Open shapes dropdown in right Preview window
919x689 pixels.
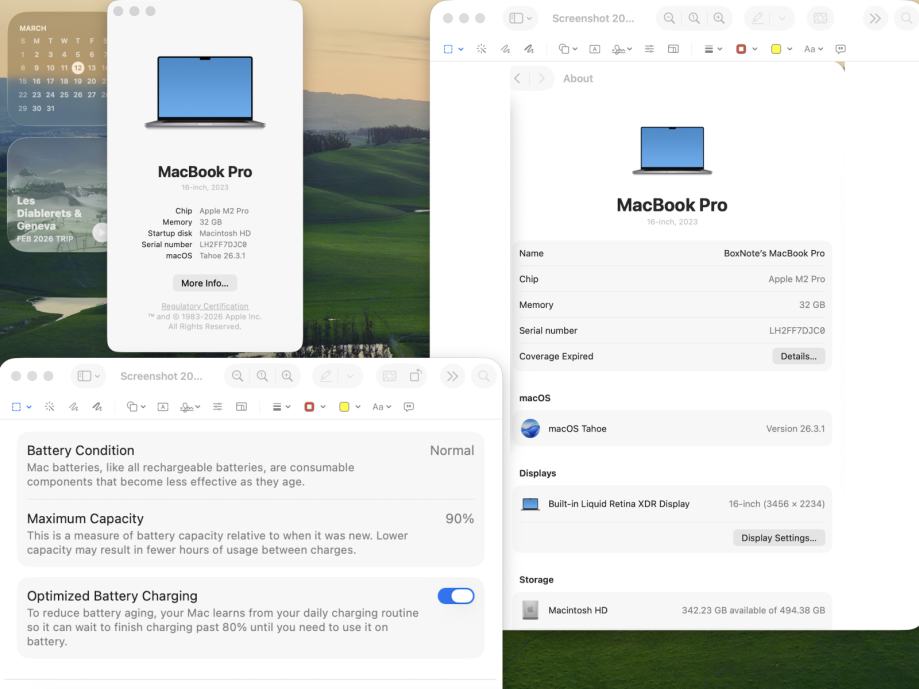(x=568, y=49)
